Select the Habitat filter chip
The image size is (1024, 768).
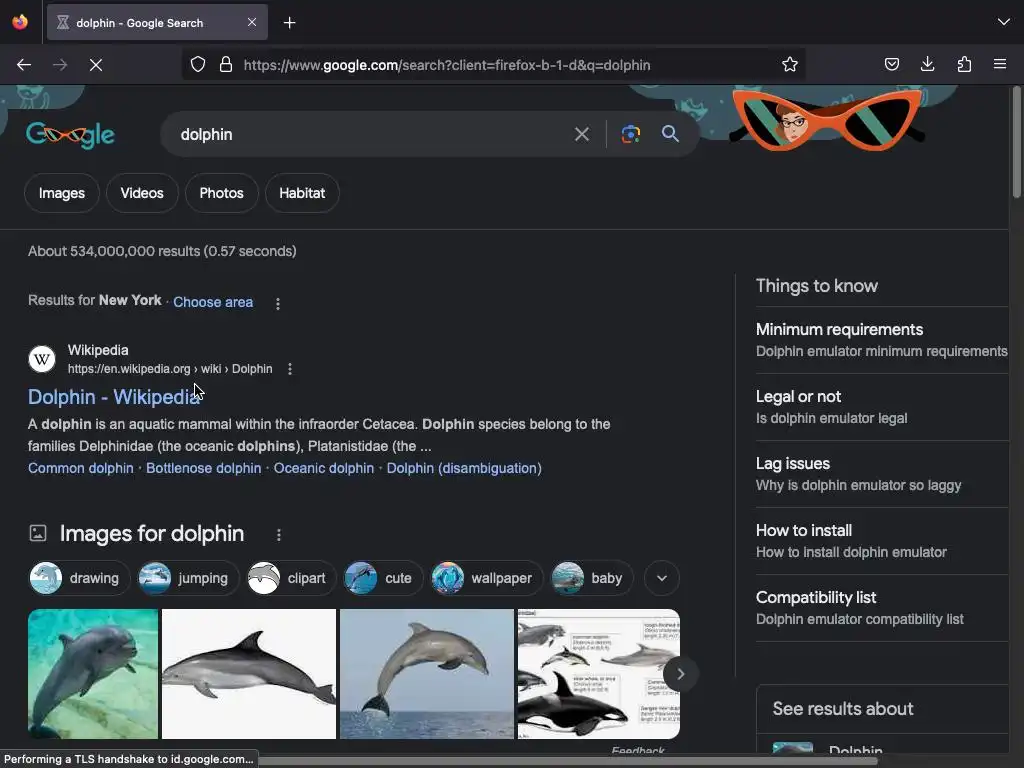302,193
